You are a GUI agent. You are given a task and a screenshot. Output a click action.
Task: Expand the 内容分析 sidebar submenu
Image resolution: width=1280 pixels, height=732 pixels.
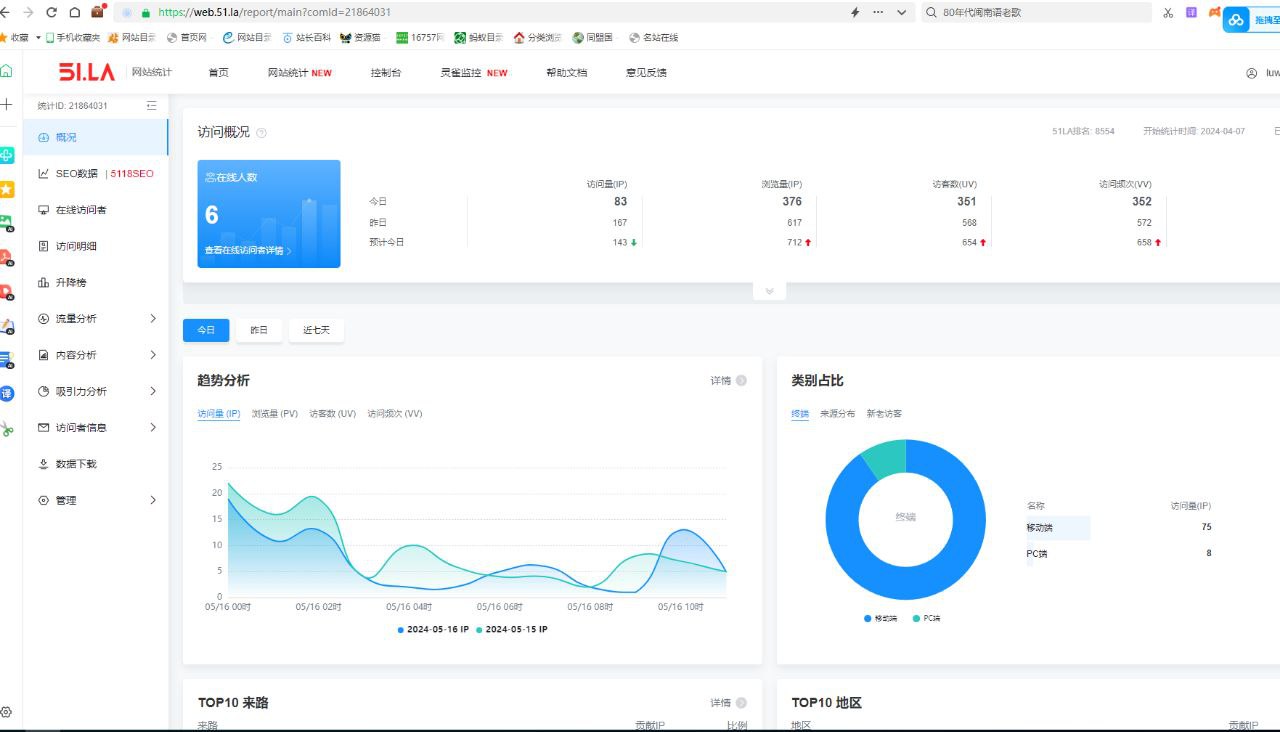(153, 355)
